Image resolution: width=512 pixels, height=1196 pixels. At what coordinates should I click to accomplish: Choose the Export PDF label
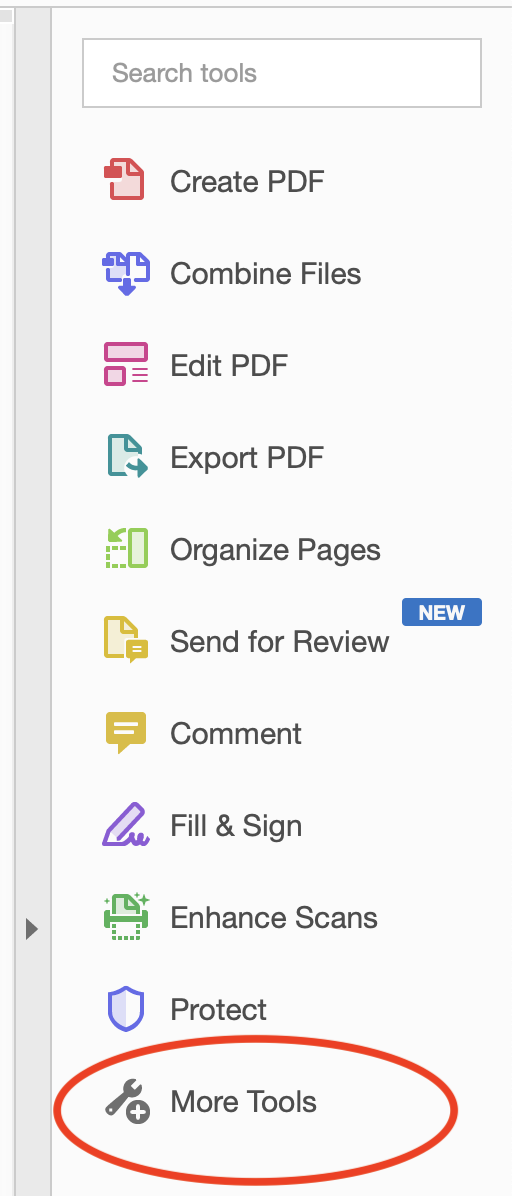point(247,457)
